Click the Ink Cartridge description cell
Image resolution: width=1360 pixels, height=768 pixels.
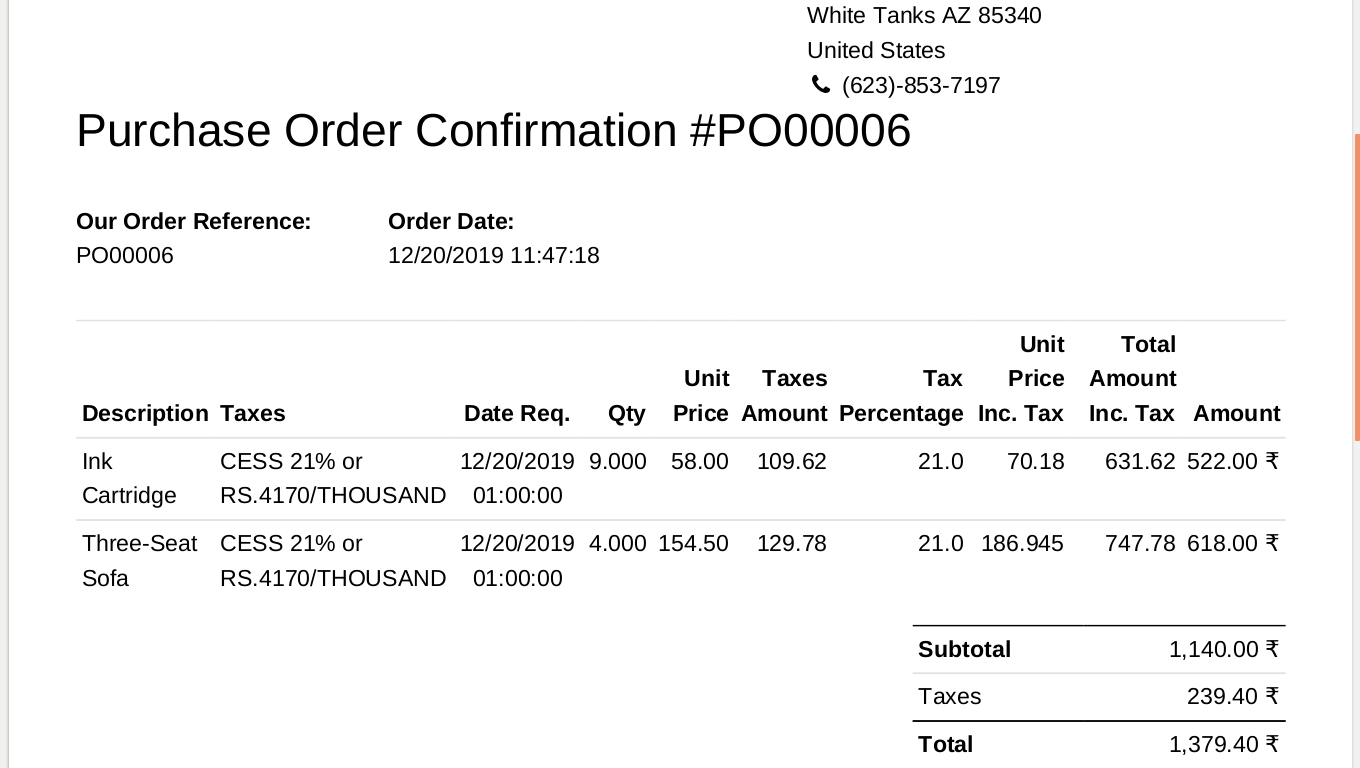[129, 478]
